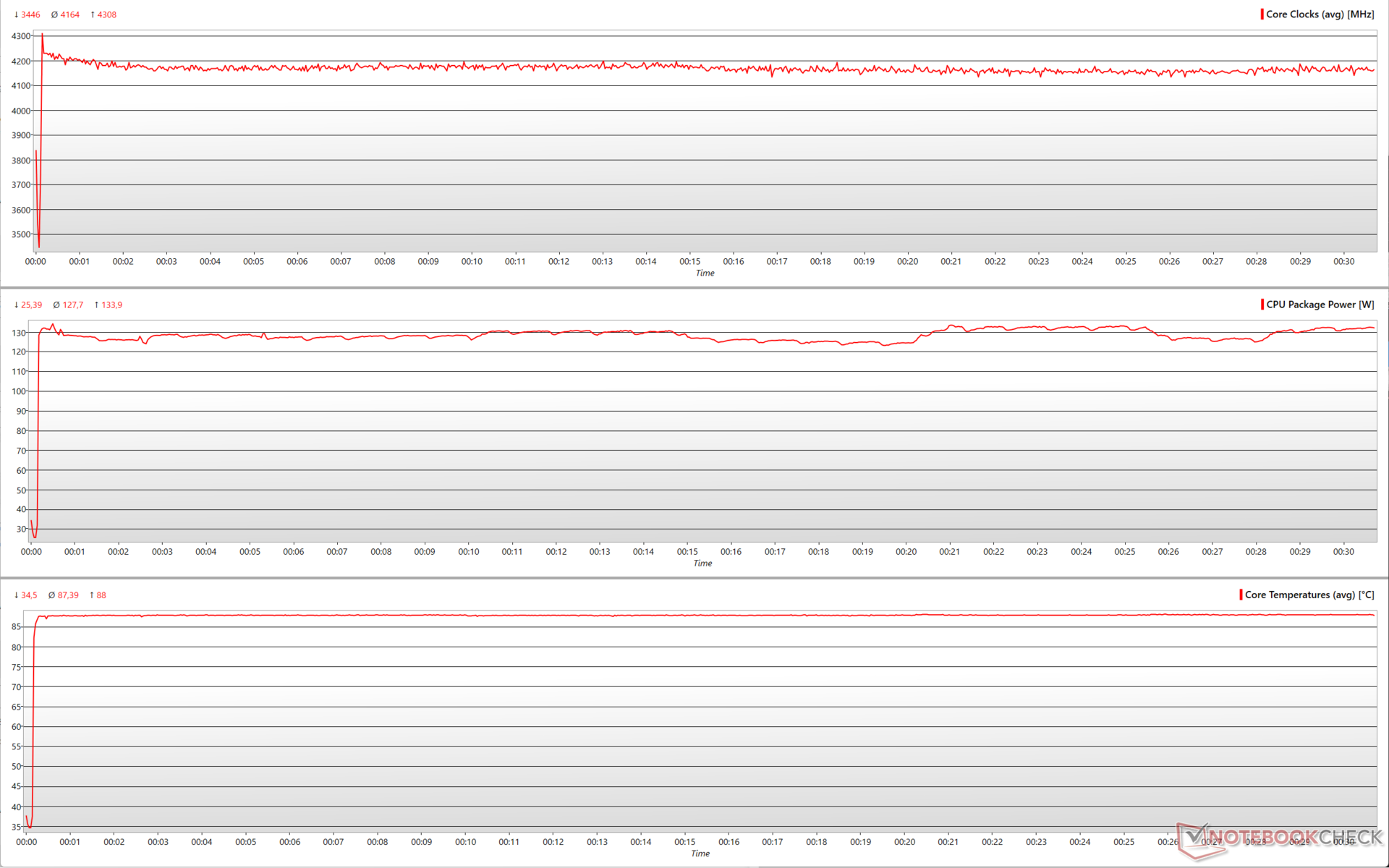Image resolution: width=1389 pixels, height=868 pixels.
Task: Click the 00:10 marker on the temperature time axis
Action: coord(465,841)
